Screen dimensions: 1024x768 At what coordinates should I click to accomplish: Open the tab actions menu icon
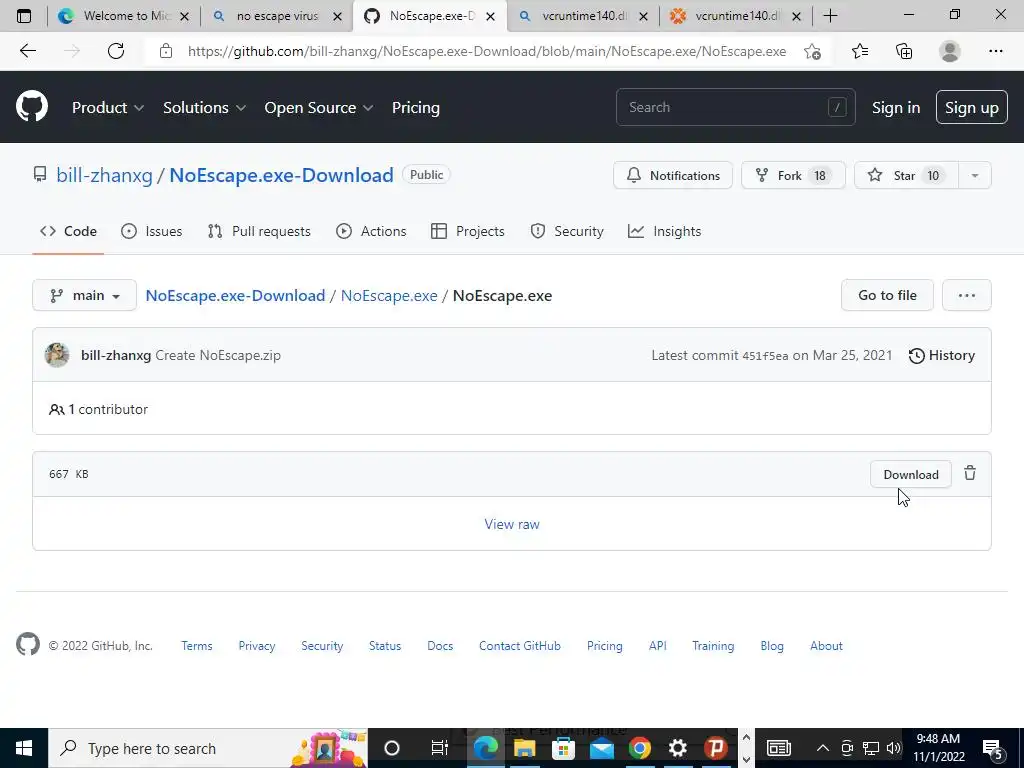pos(24,16)
